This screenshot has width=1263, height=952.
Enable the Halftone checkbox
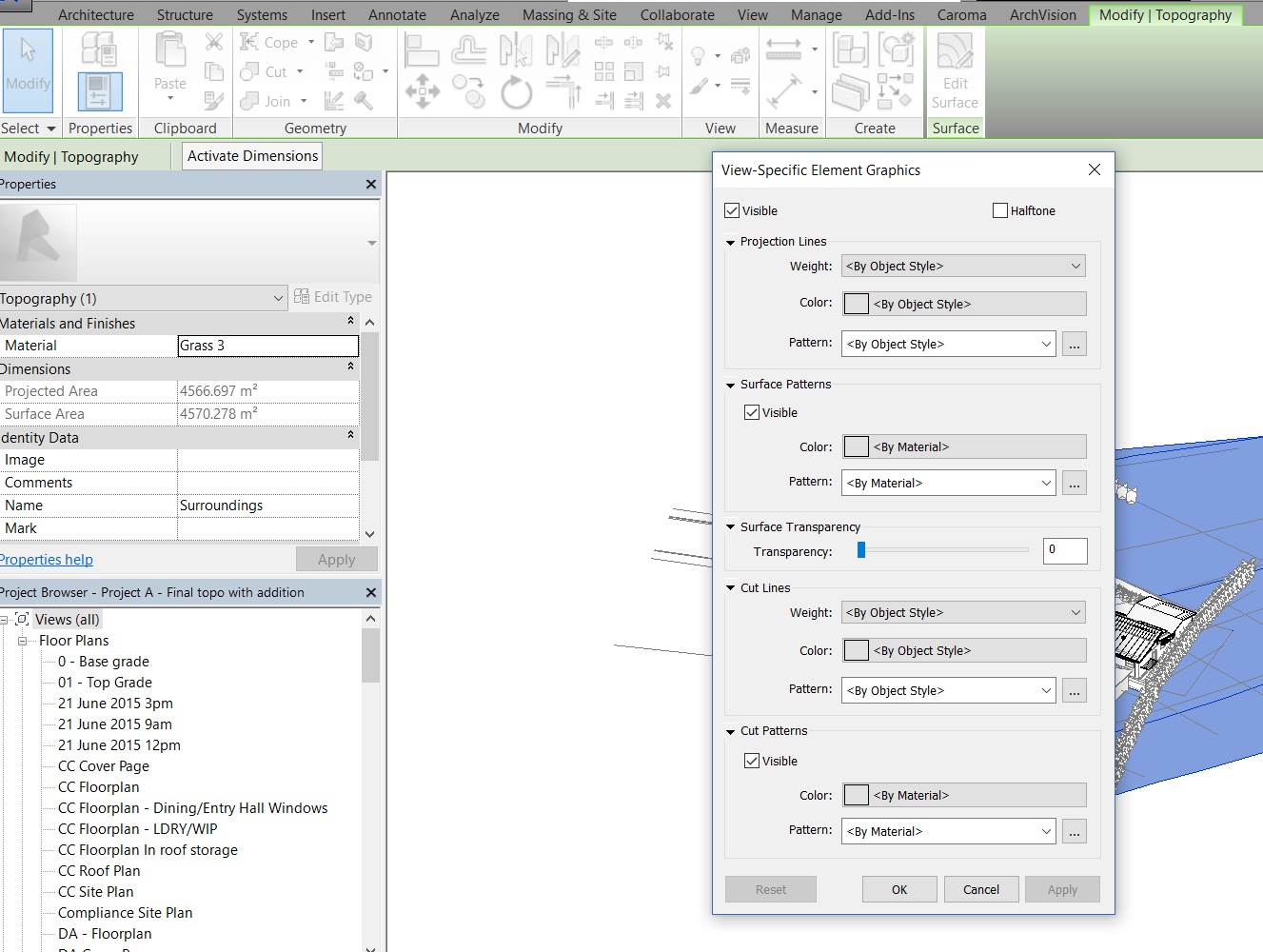[x=1000, y=210]
